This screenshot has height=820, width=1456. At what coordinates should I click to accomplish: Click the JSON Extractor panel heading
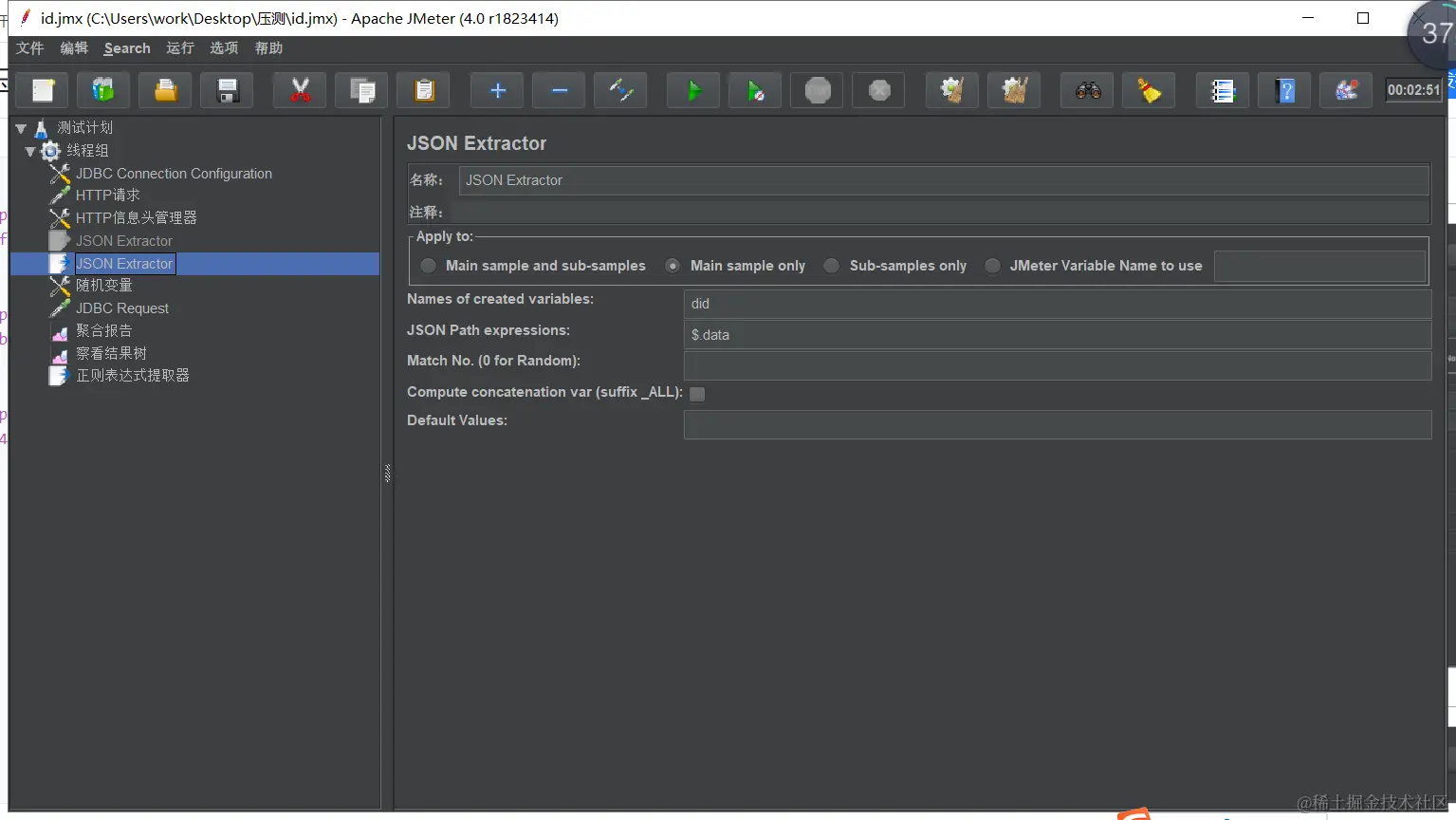tap(477, 143)
